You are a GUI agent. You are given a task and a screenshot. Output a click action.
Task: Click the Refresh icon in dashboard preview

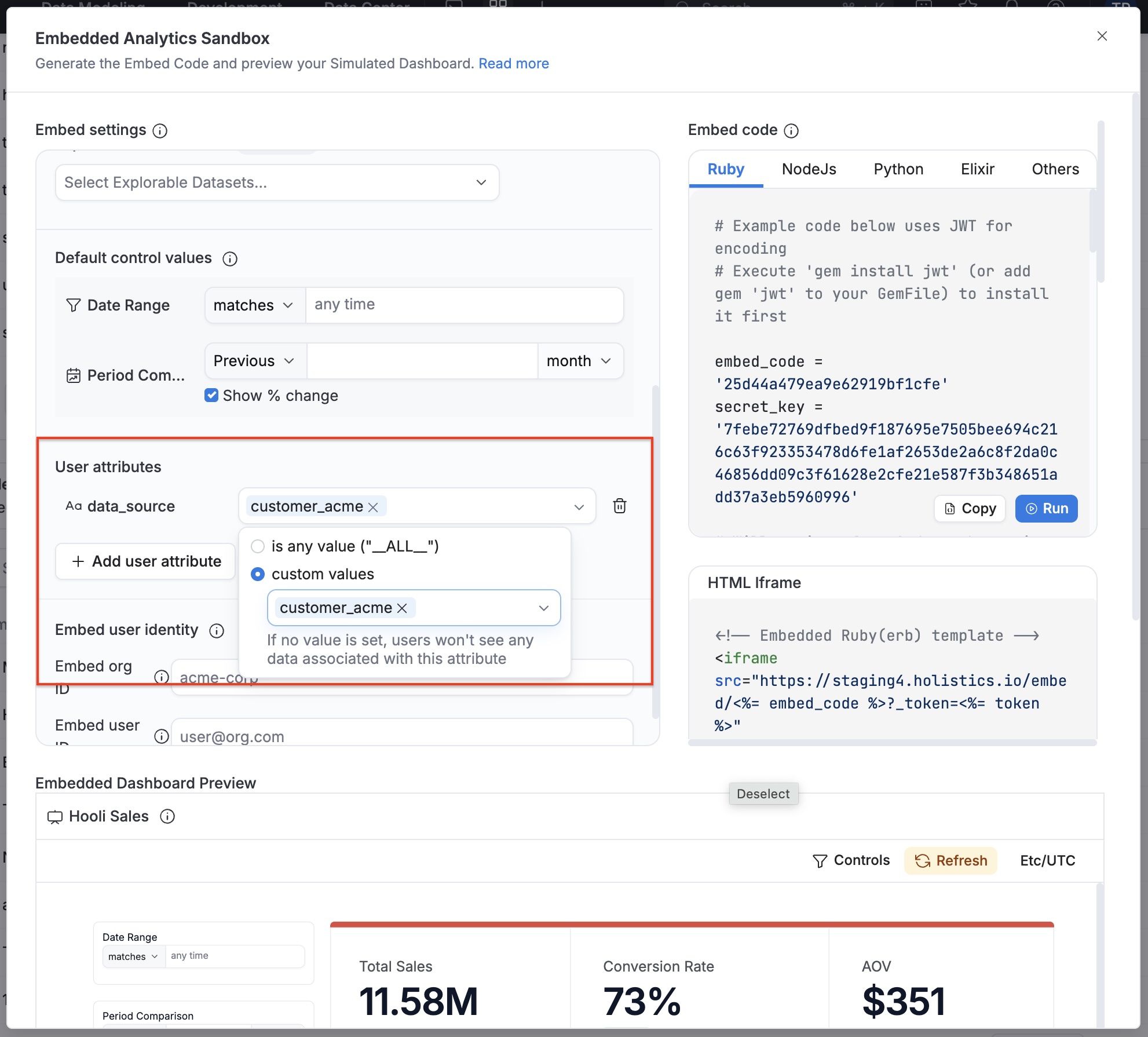pos(923,861)
